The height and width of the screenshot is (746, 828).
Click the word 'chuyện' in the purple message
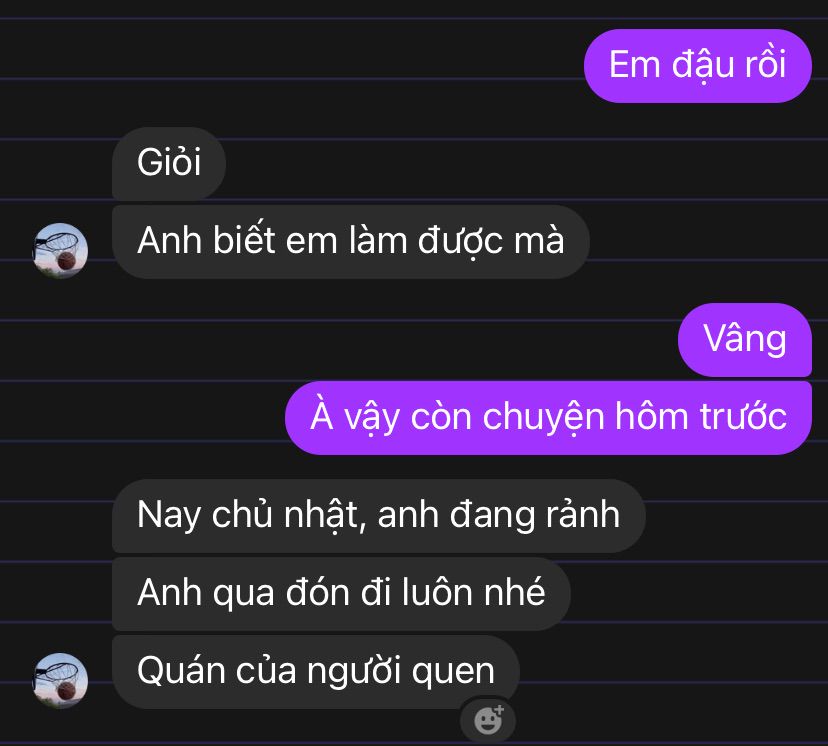pyautogui.click(x=543, y=417)
